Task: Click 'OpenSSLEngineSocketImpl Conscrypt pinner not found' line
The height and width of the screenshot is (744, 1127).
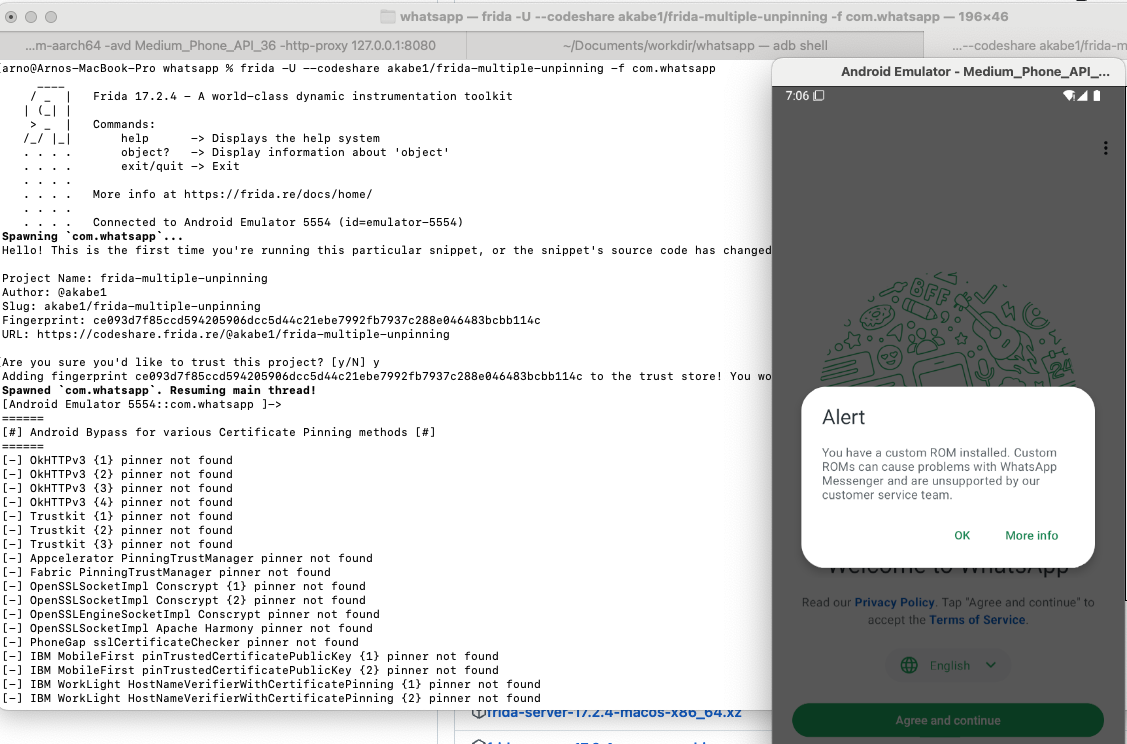Action: [191, 615]
